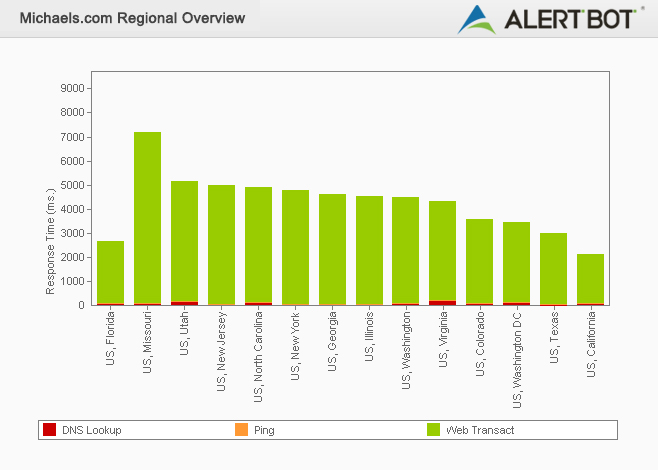Viewport: 658px width, 470px height.
Task: Click the US, Florida green bar
Action: pos(111,272)
